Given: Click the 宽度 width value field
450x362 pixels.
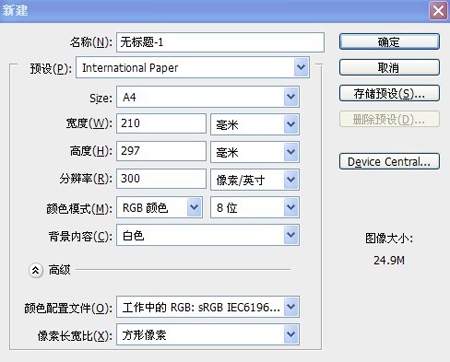Looking at the screenshot, I should (x=161, y=124).
